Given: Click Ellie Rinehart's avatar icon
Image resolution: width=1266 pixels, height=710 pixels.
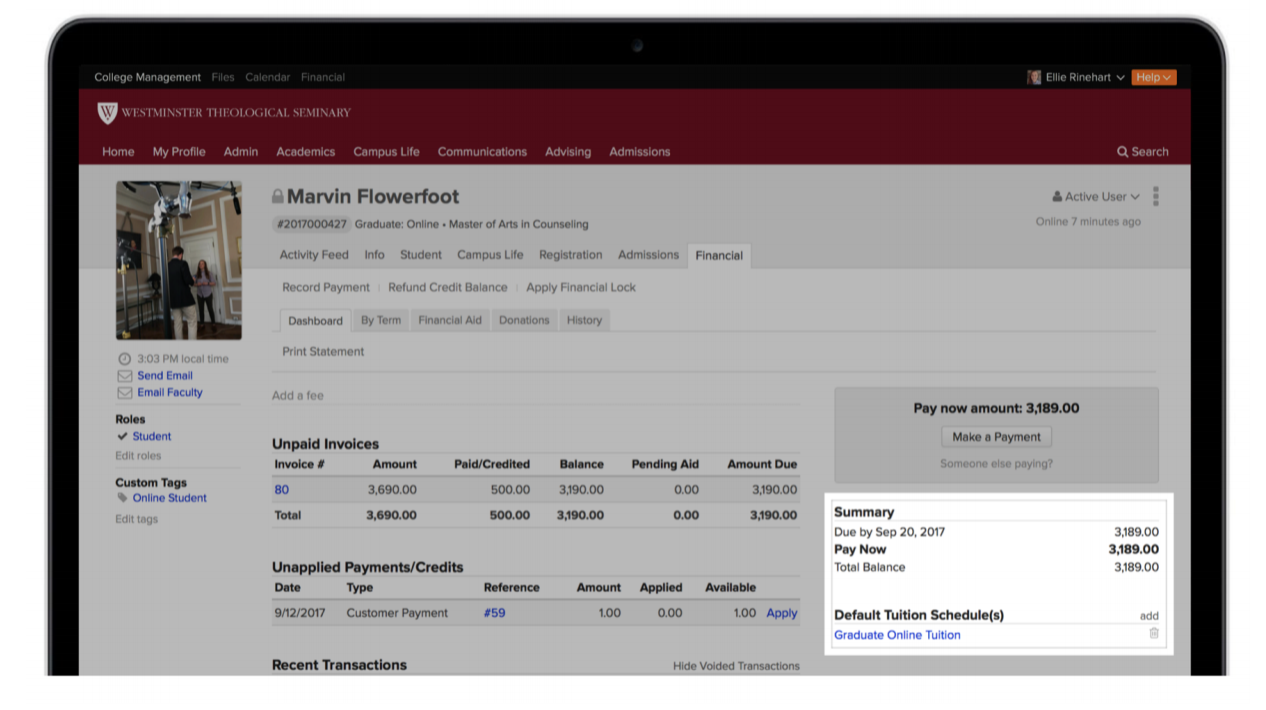Looking at the screenshot, I should pos(1034,77).
